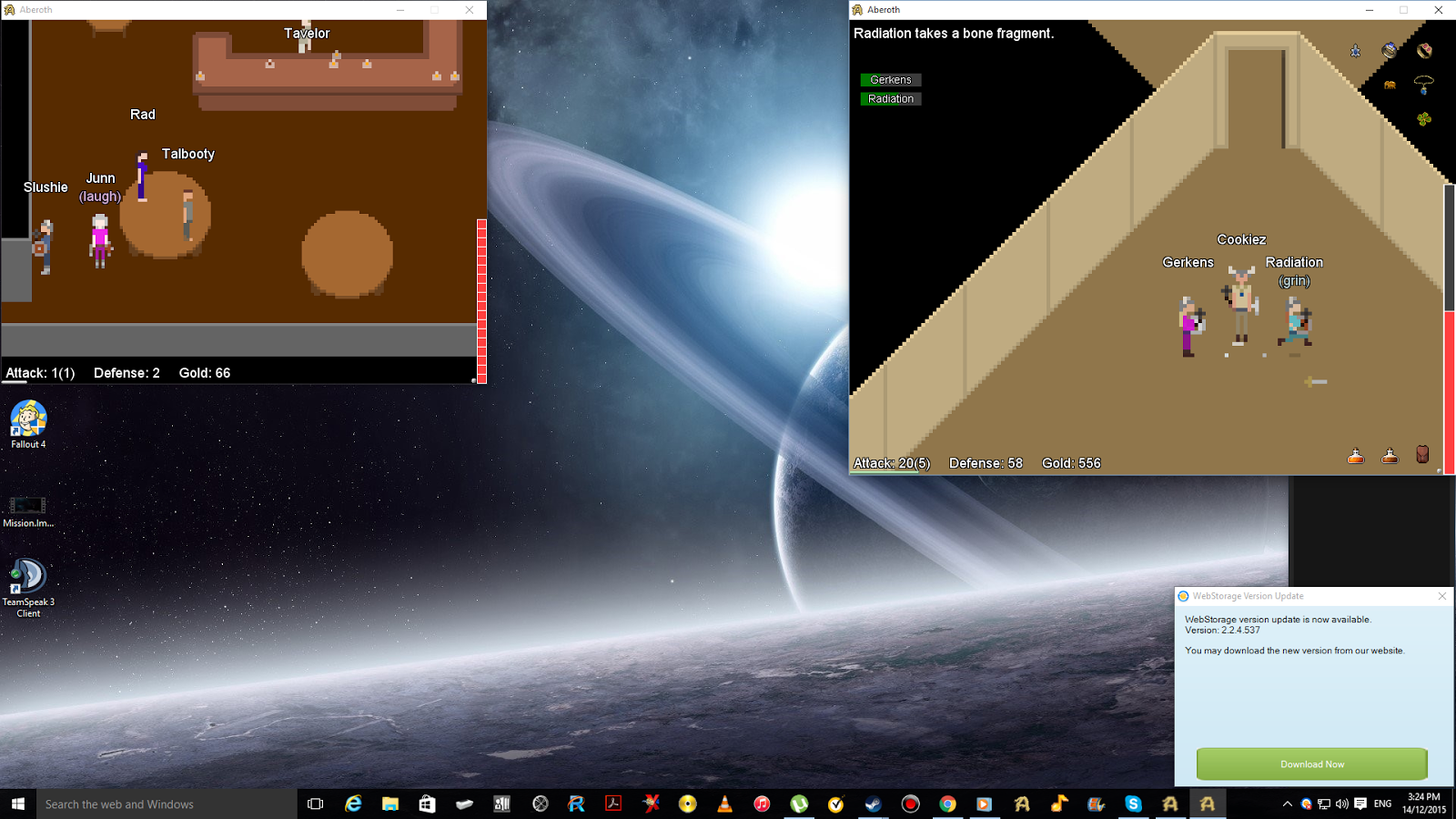Viewport: 1456px width, 819px height.
Task: Click the dark scrollbar above pyramid health bar
Action: coord(1450,247)
